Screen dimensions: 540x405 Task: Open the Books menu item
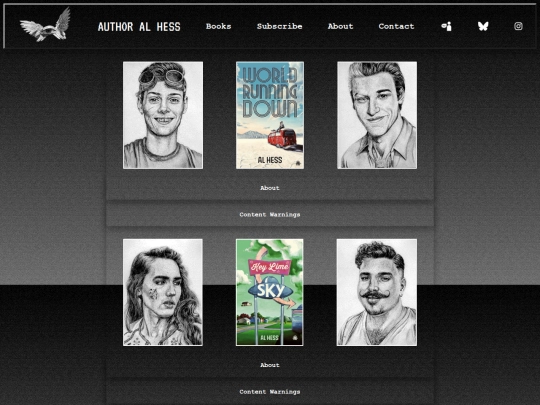[x=218, y=26]
